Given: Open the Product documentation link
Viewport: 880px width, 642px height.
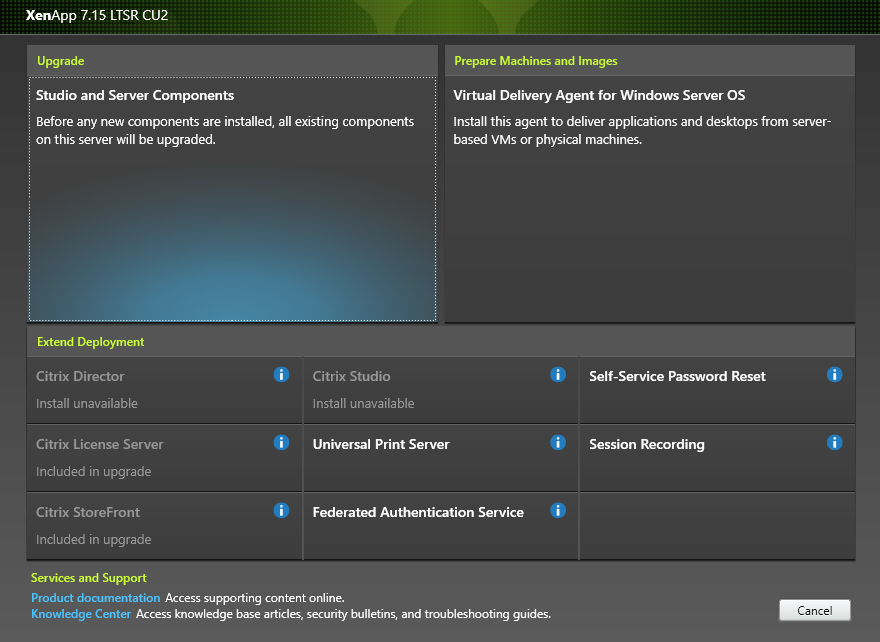Looking at the screenshot, I should pyautogui.click(x=95, y=598).
